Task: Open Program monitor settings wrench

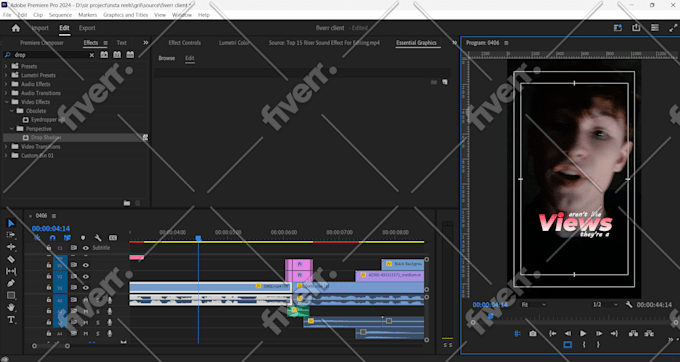Action: pos(629,305)
